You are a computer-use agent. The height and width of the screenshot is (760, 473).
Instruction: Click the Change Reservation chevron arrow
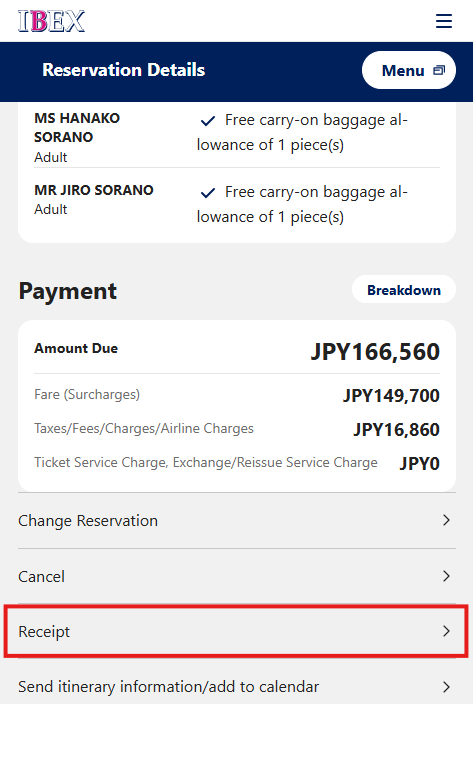pyautogui.click(x=446, y=520)
